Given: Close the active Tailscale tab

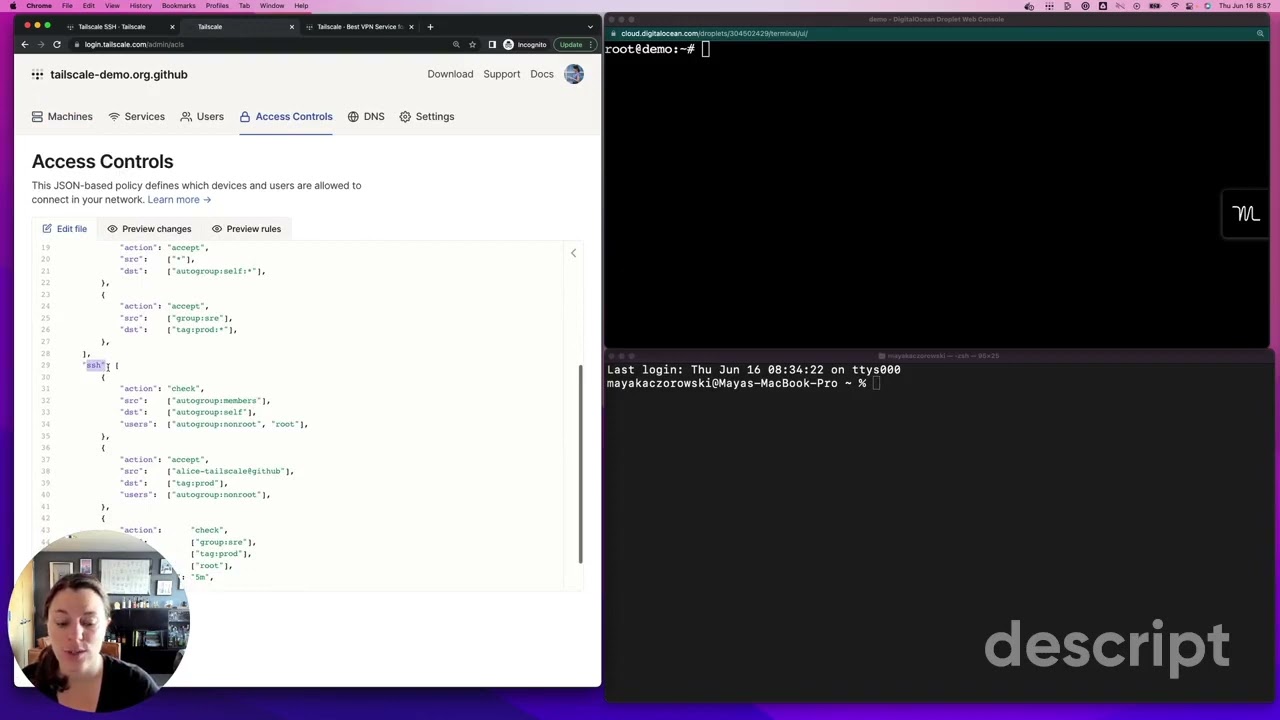Looking at the screenshot, I should click(292, 27).
